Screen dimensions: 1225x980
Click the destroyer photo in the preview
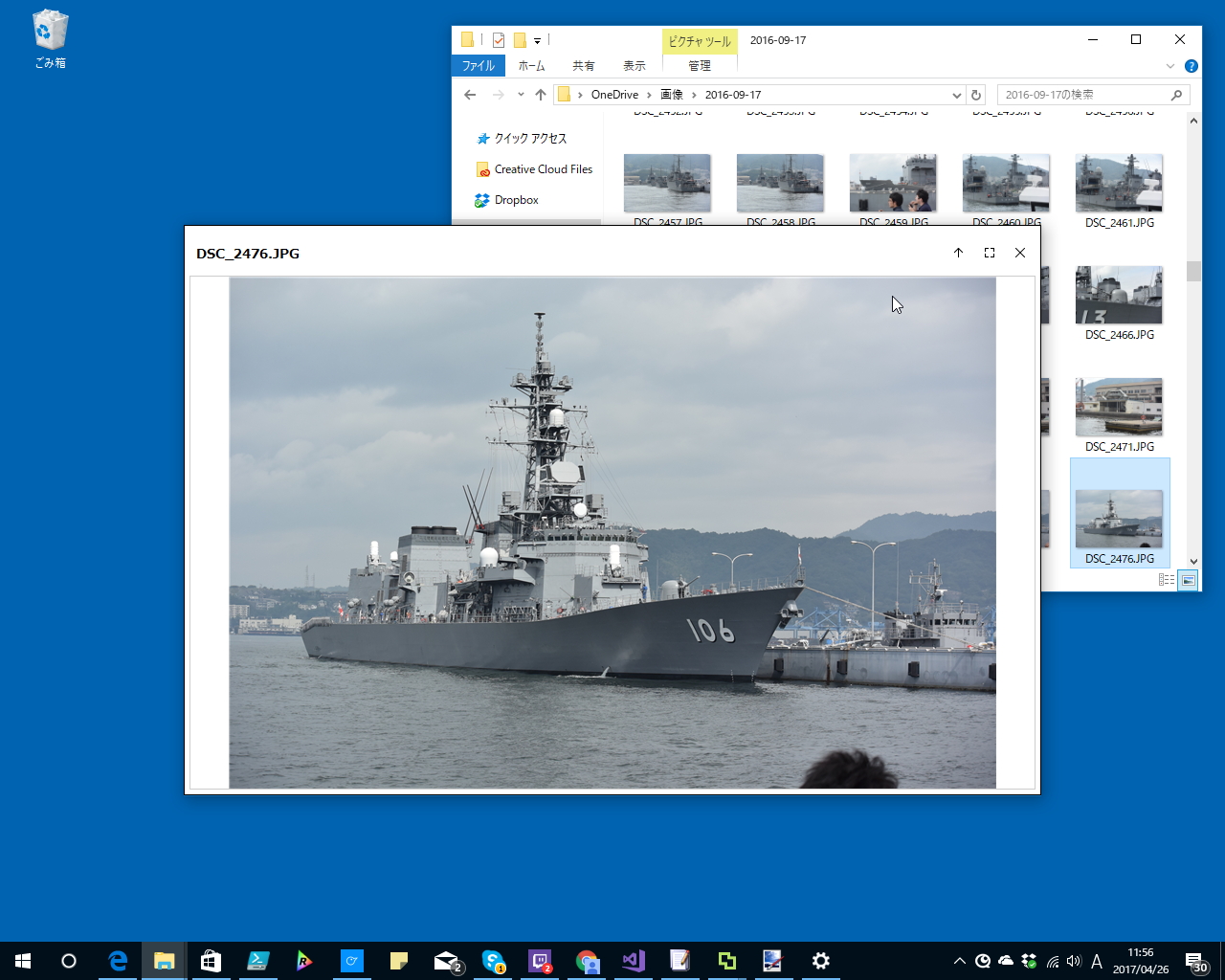tap(612, 533)
